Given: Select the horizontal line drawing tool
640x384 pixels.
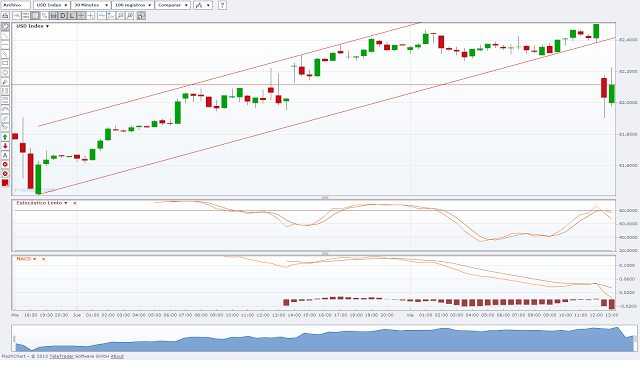Looking at the screenshot, I should coord(5,45).
